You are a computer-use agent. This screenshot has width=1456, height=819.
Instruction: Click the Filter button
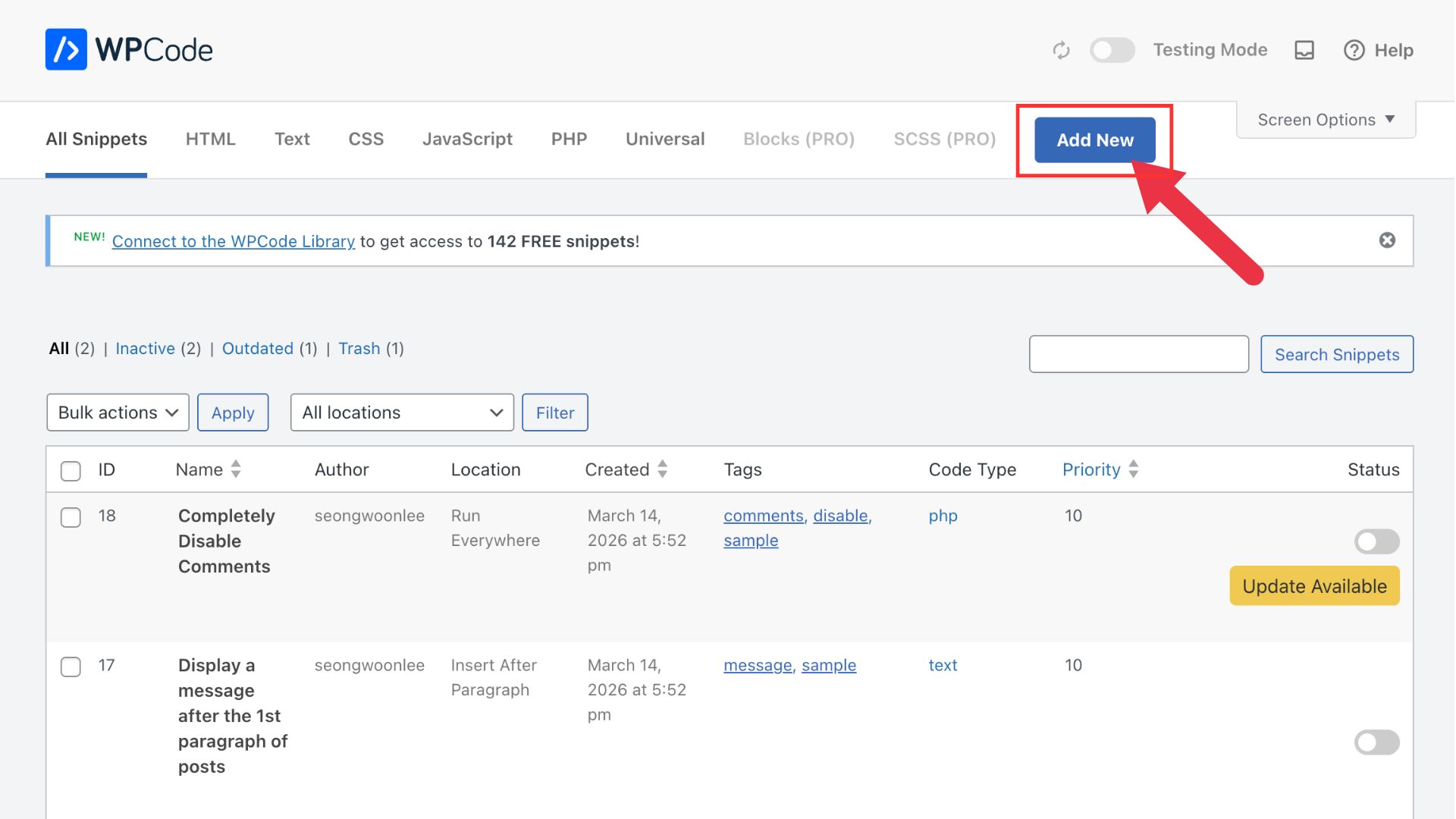click(x=555, y=413)
